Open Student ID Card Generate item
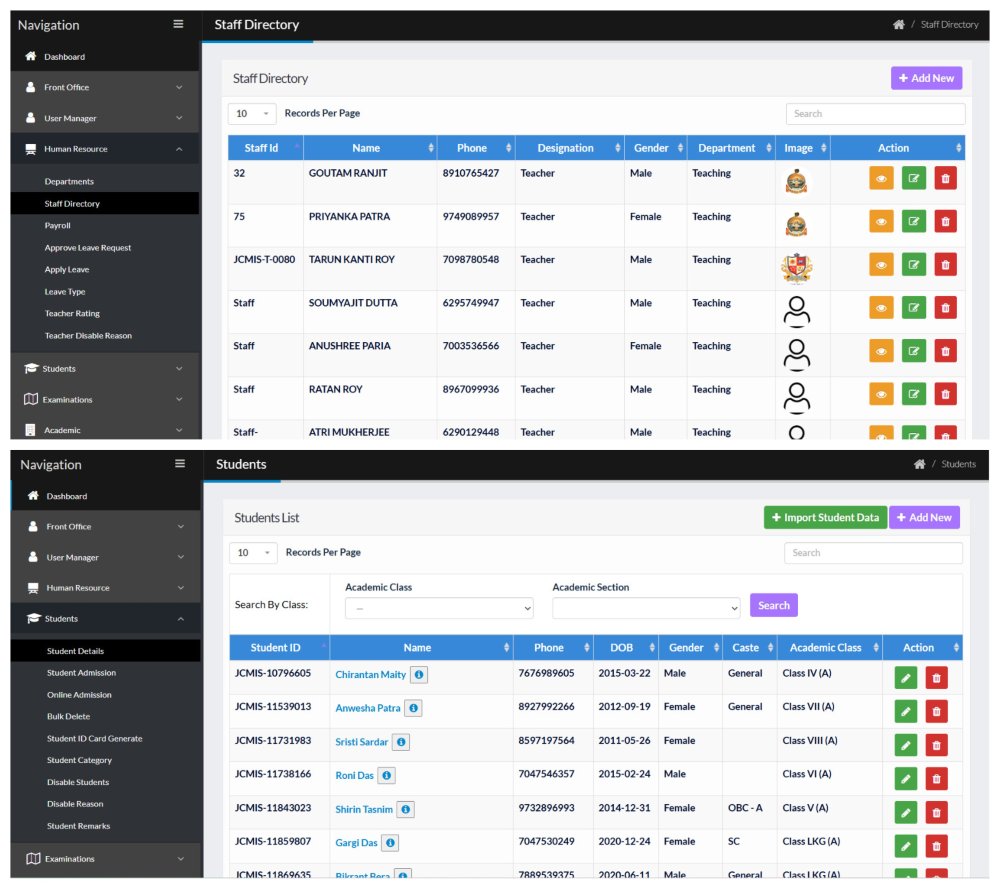Viewport: 1000px width, 889px height. 94,738
